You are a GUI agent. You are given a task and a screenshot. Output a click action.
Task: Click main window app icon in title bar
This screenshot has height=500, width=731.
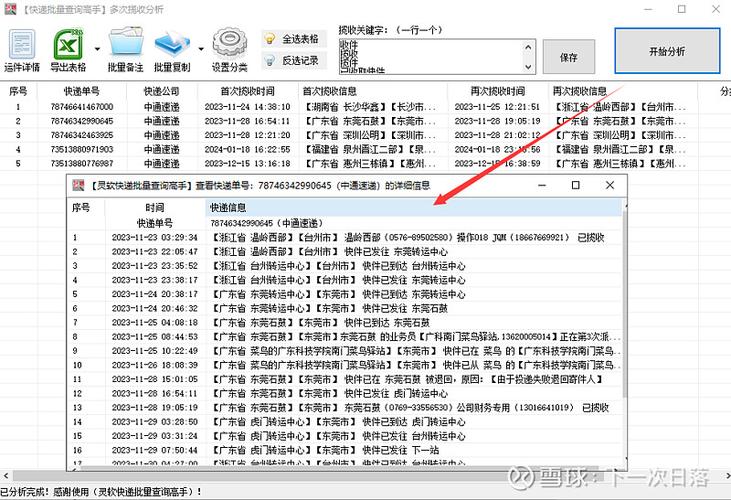click(x=10, y=9)
